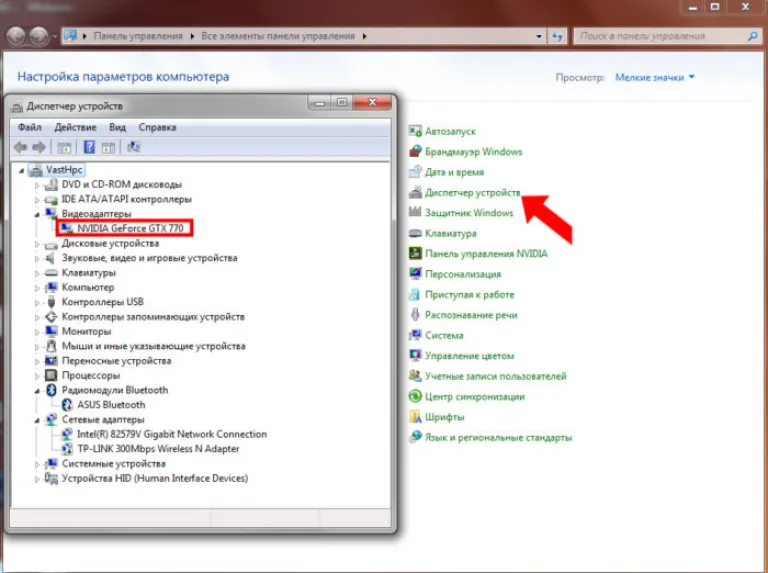
Task: Select ASUS Bluetooth device
Action: 111,405
